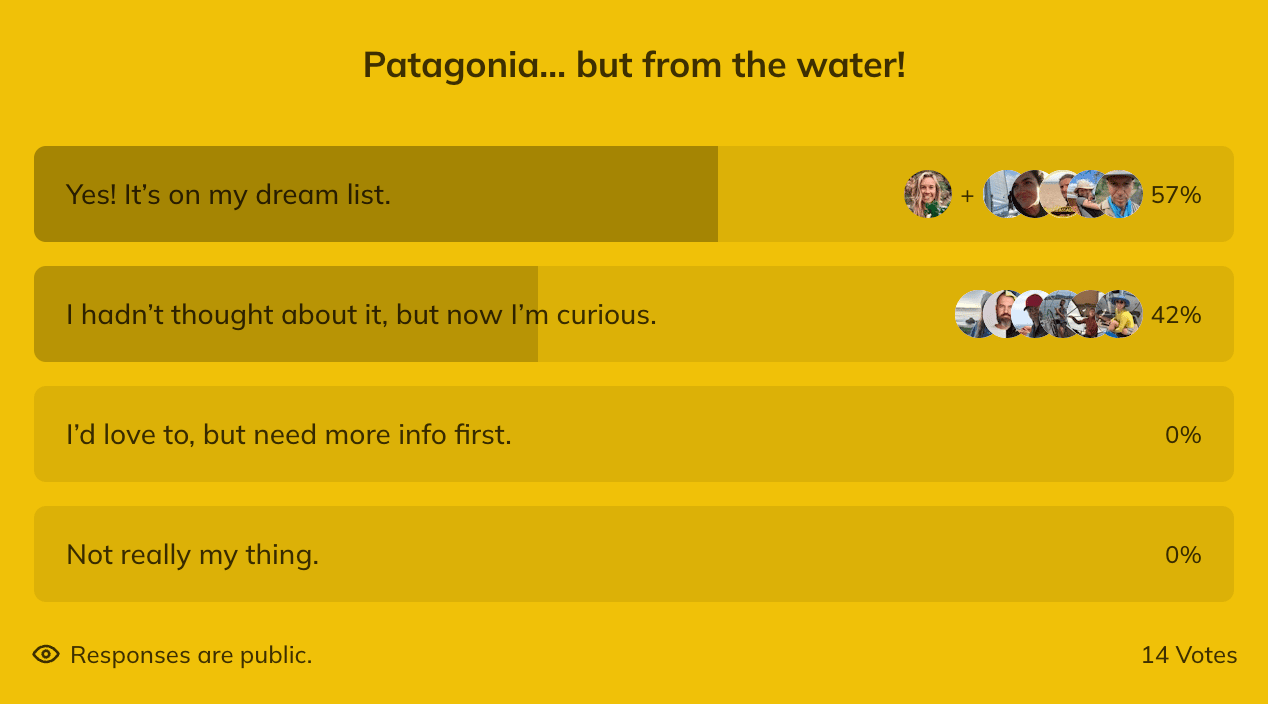The height and width of the screenshot is (704, 1268).
Task: Select "I hadn't thought about it, but now I'm curious."
Action: click(x=361, y=314)
